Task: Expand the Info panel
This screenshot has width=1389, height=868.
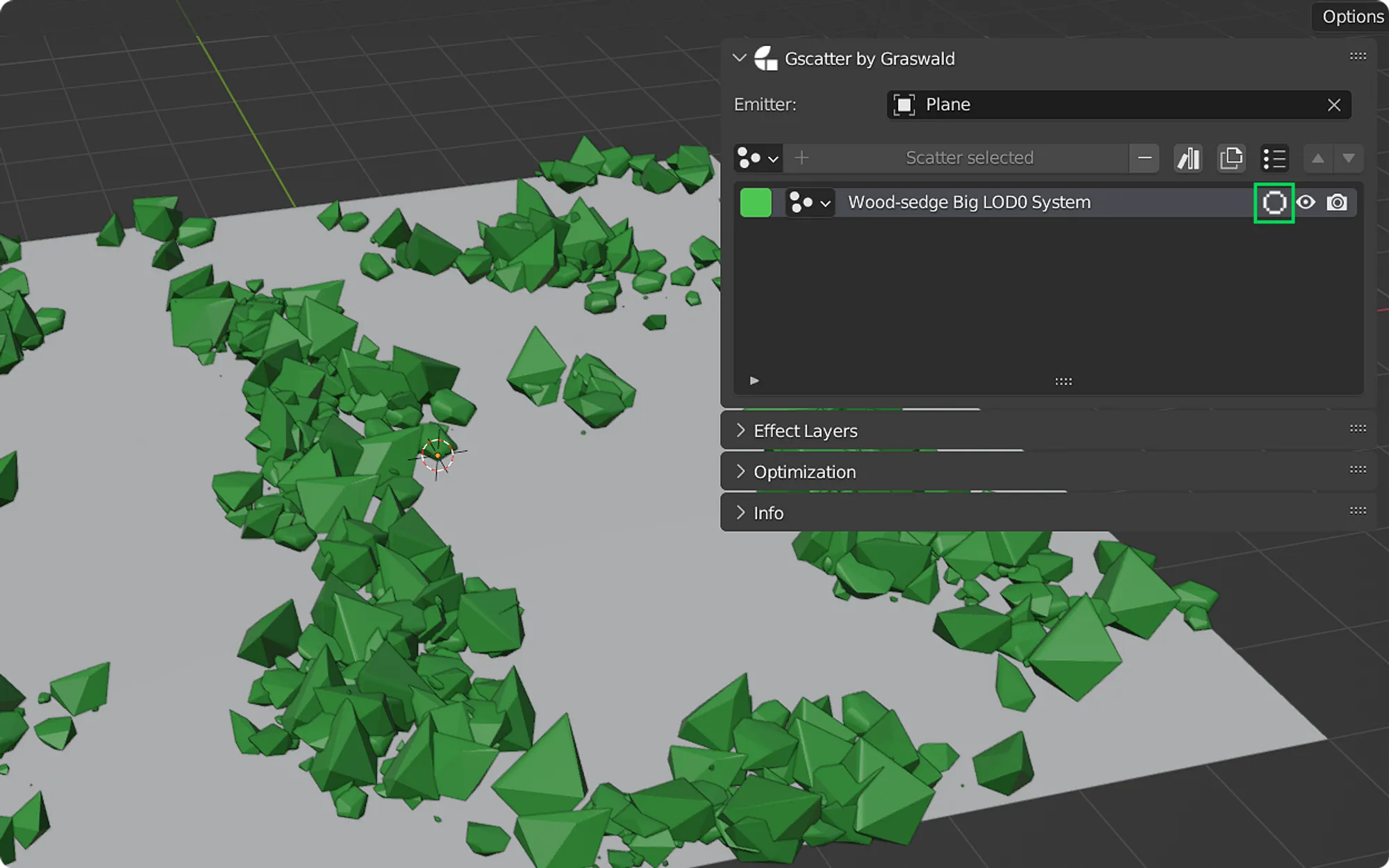Action: (x=768, y=513)
